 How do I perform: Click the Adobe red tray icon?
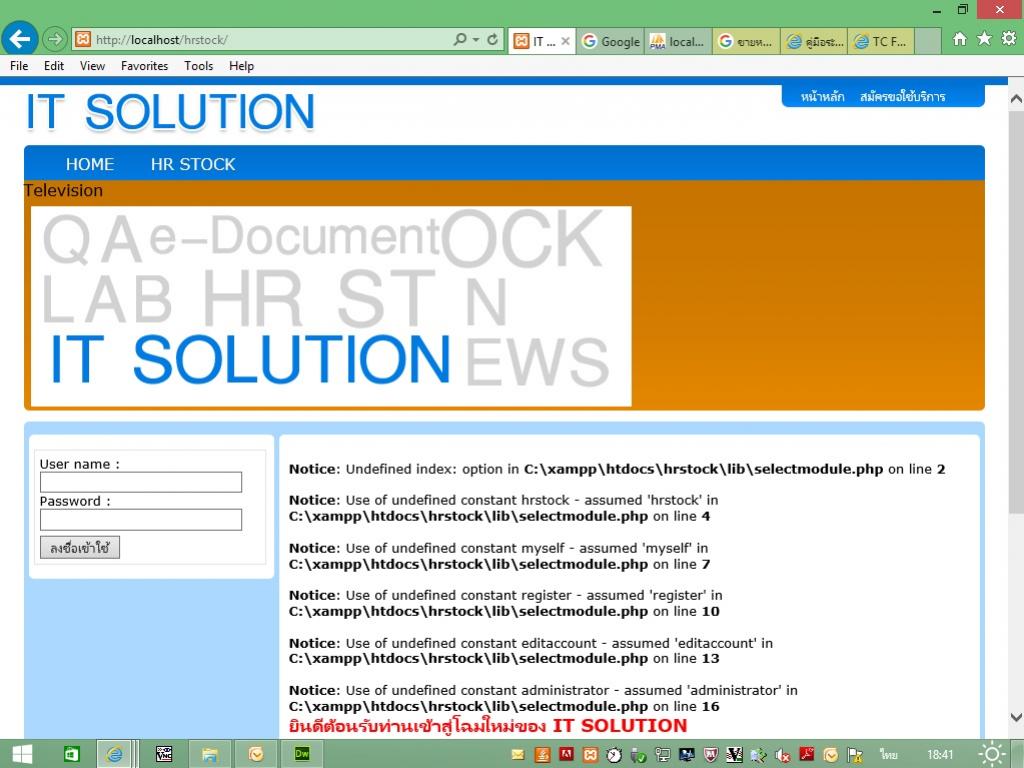tap(566, 754)
